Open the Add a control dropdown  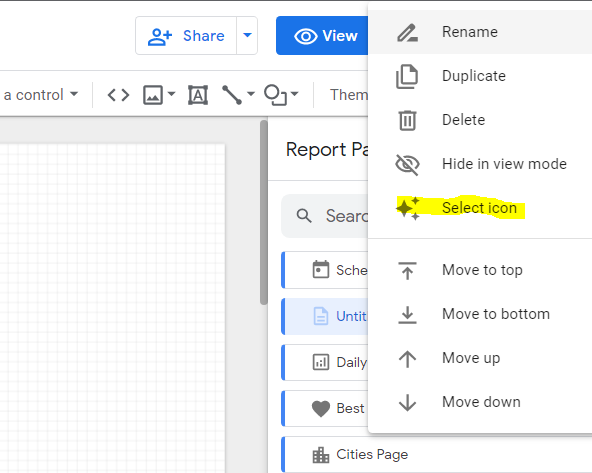coord(41,95)
